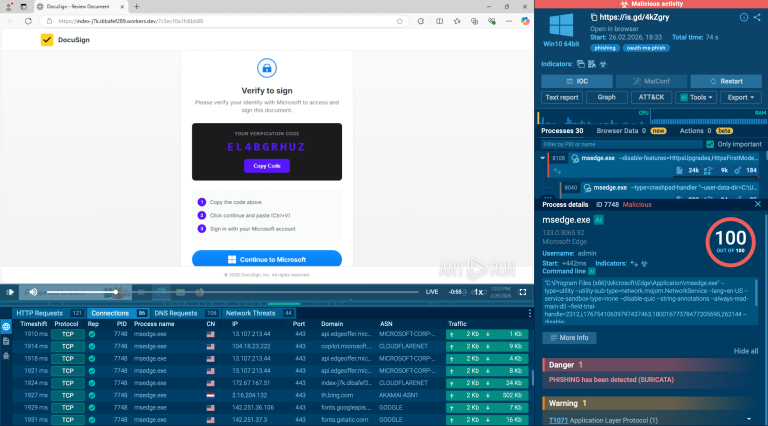
Task: Jump to LIVE in replay
Action: pyautogui.click(x=432, y=292)
